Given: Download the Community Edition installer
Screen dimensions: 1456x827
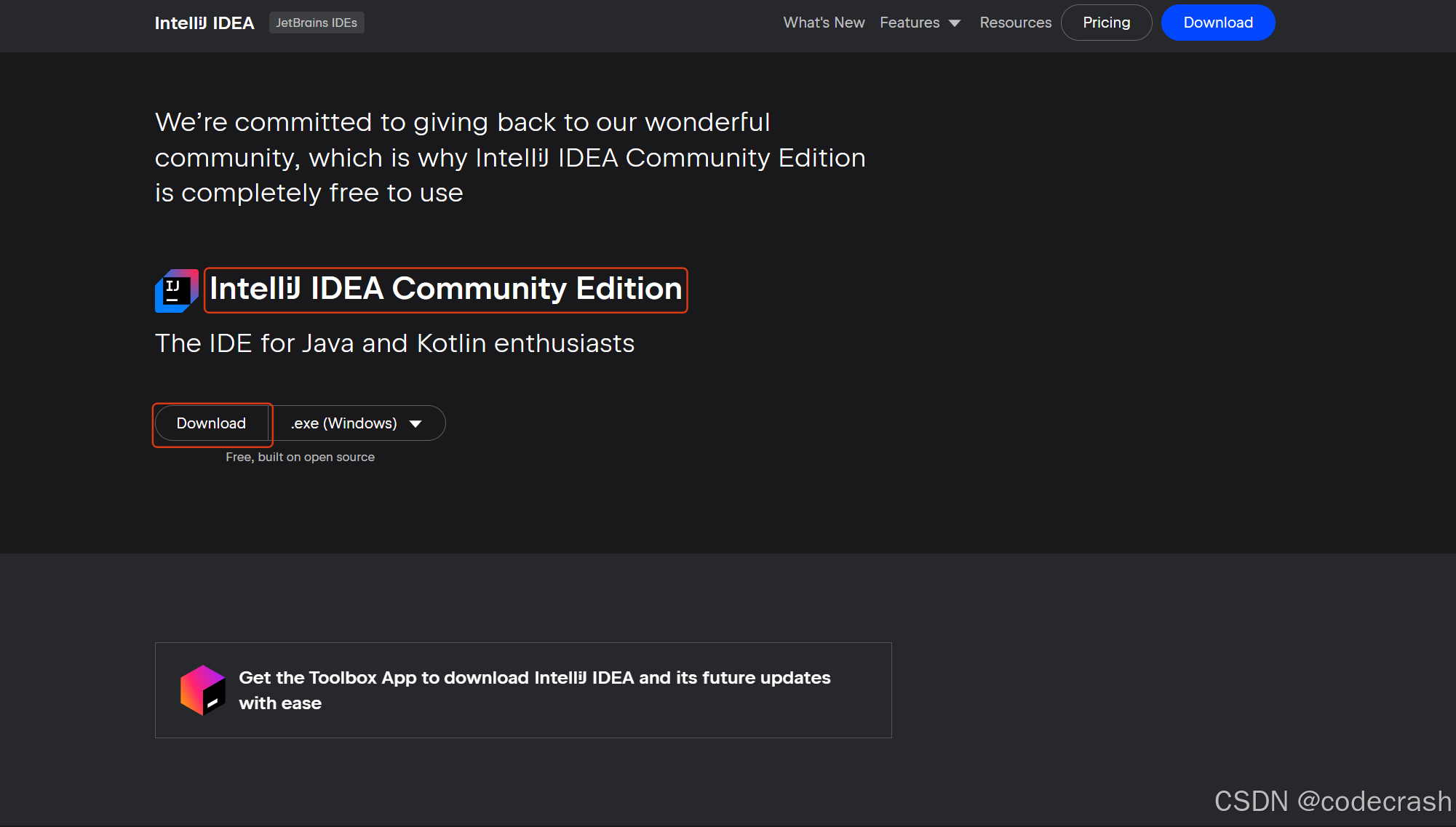Looking at the screenshot, I should coord(211,423).
